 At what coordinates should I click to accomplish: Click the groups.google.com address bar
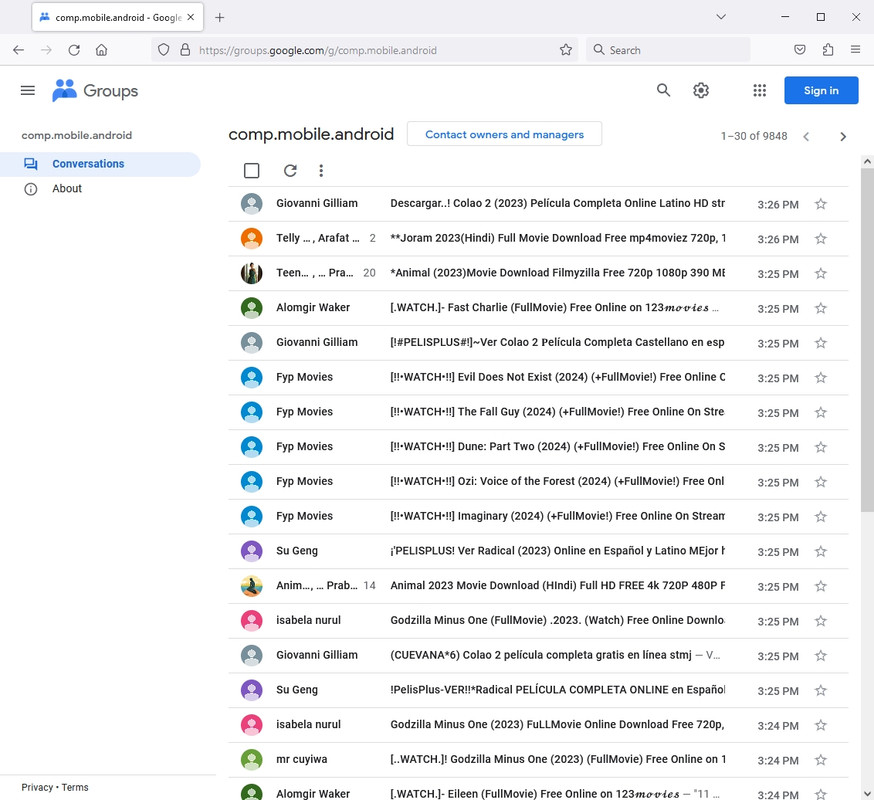tap(365, 50)
